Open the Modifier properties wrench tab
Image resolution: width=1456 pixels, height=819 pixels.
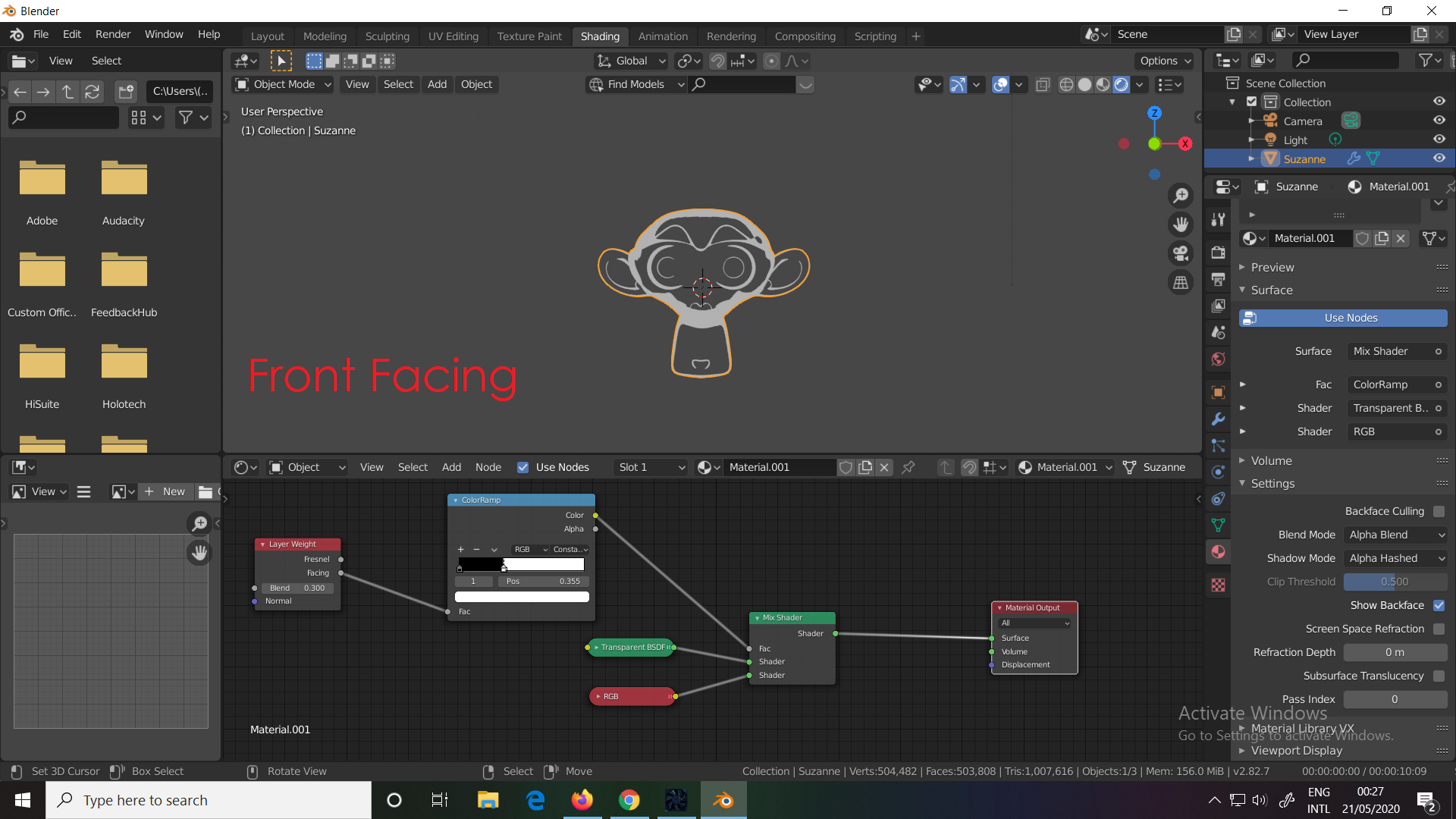coord(1218,419)
